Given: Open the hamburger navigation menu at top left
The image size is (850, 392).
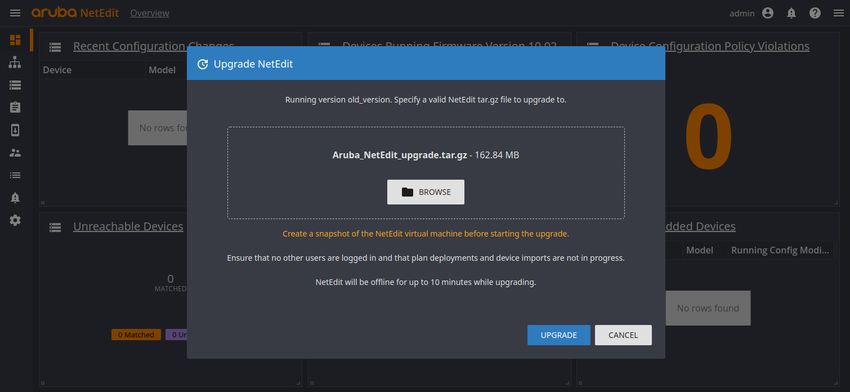Looking at the screenshot, I should 15,13.
